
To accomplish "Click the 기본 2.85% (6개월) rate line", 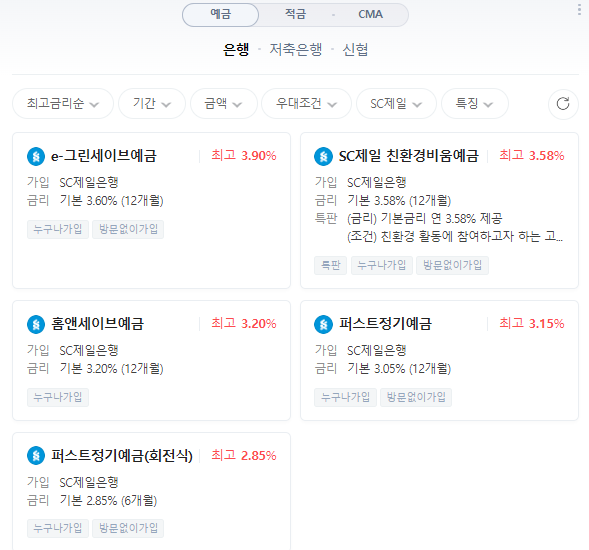I will (109, 500).
